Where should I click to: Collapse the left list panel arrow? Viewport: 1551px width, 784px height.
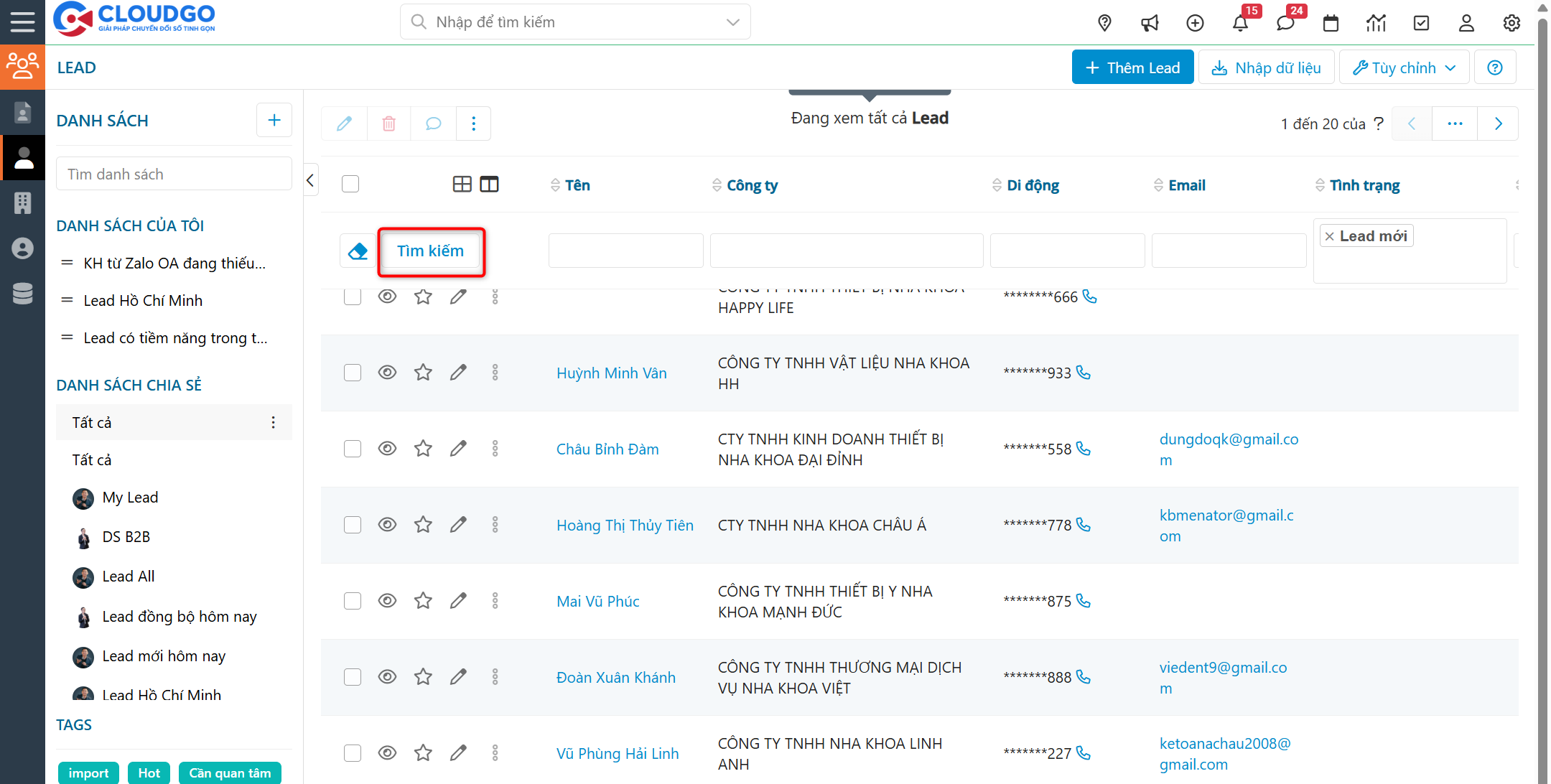pos(310,180)
